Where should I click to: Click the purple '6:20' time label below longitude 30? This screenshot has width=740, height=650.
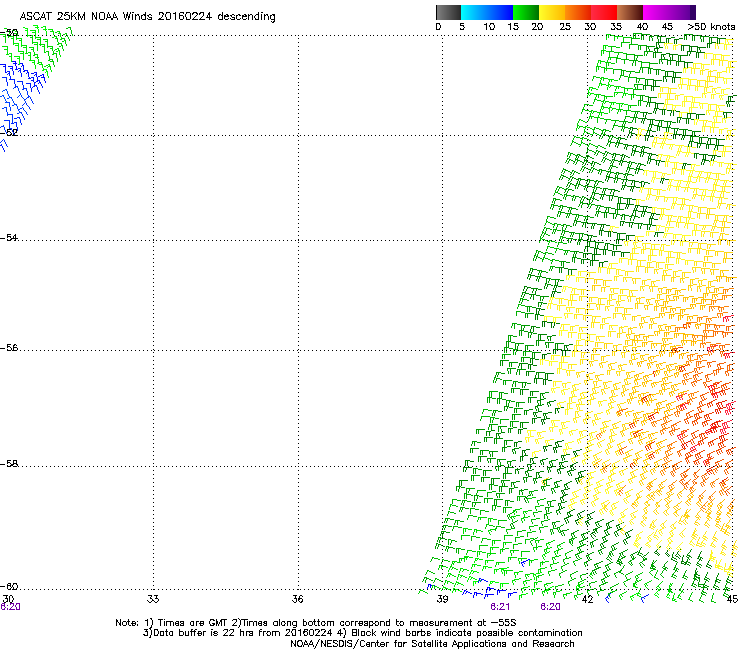pyautogui.click(x=10, y=607)
